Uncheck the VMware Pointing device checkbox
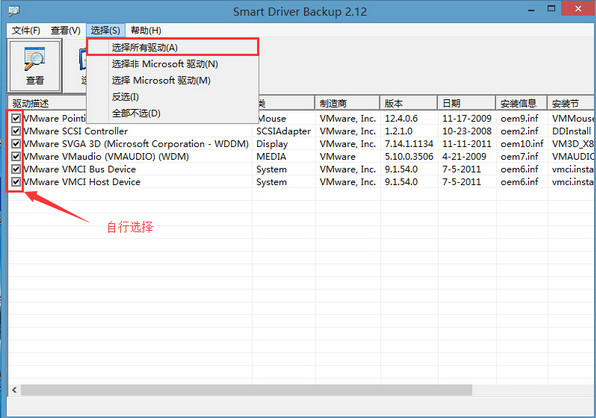The height and width of the screenshot is (418, 596). click(x=16, y=119)
